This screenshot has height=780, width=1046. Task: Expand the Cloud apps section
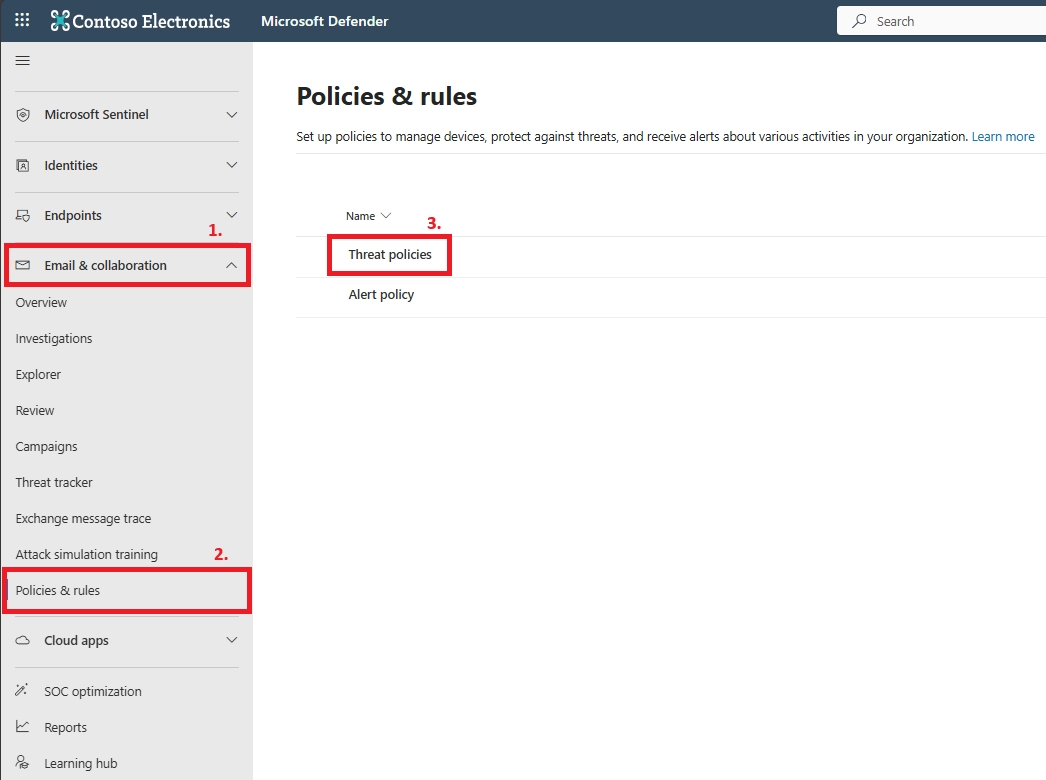coord(232,640)
